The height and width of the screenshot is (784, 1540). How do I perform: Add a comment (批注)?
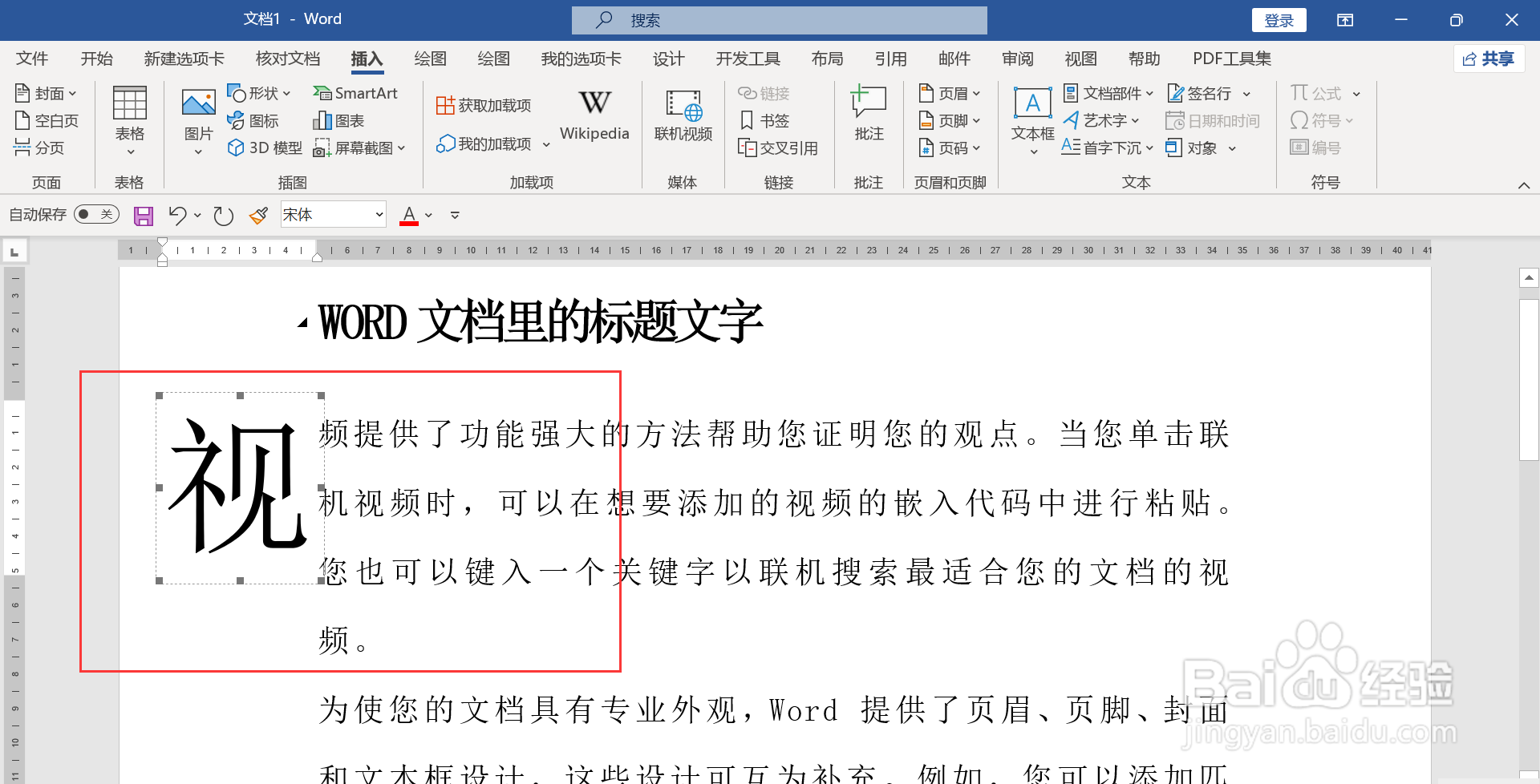(869, 115)
